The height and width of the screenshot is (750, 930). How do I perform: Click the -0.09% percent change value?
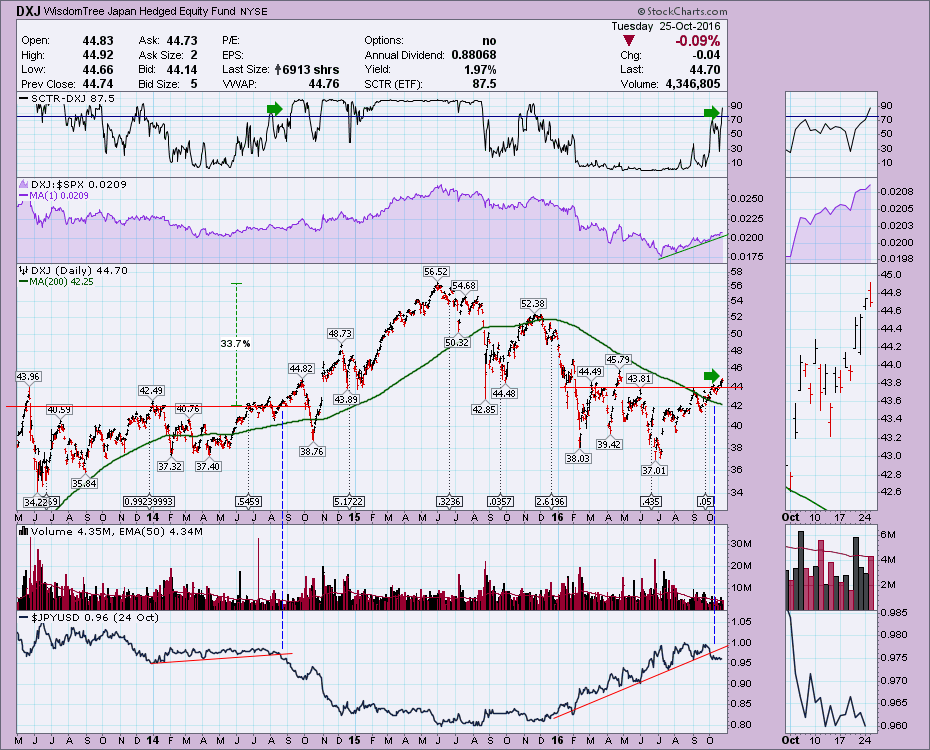[698, 41]
